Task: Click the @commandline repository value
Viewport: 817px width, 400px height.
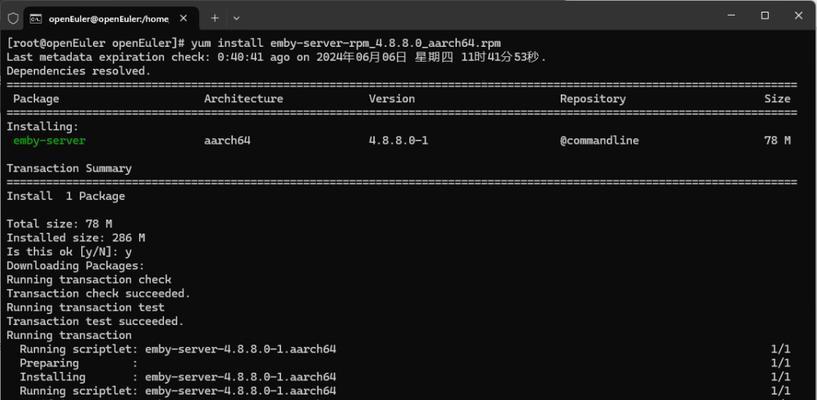Action: point(599,141)
